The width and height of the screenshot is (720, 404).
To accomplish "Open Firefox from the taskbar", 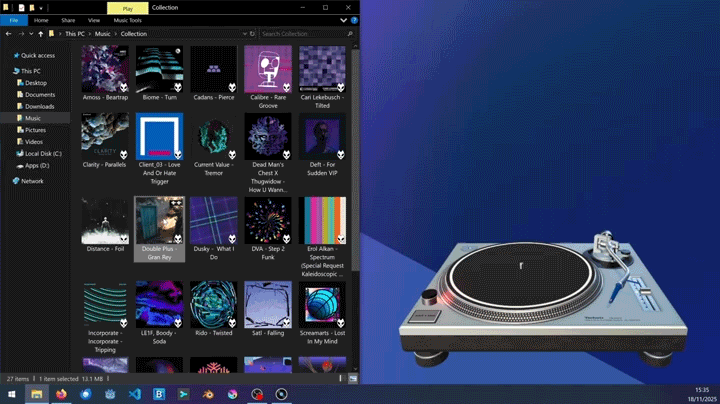I will click(x=61, y=395).
